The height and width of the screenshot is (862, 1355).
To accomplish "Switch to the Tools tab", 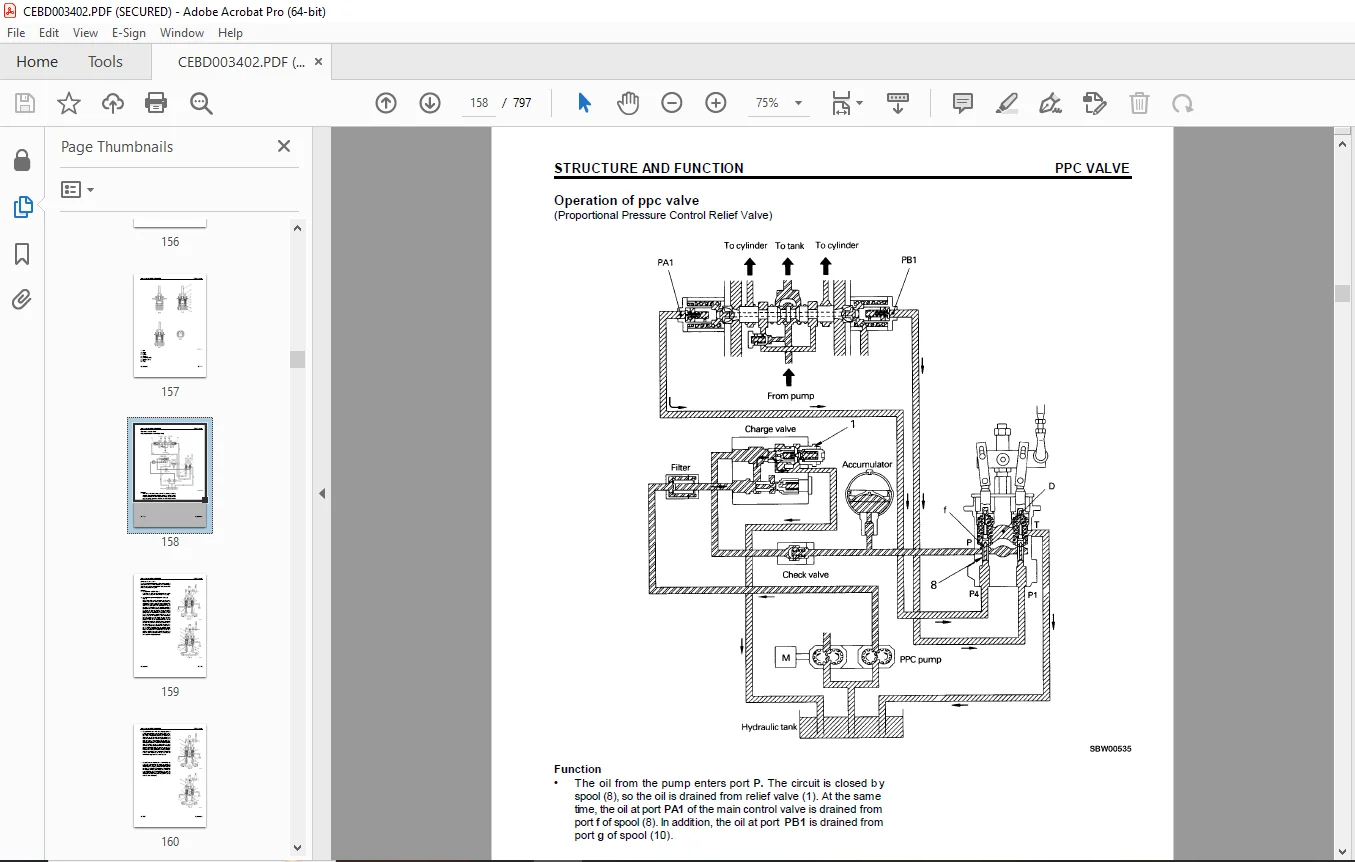I will (x=105, y=61).
